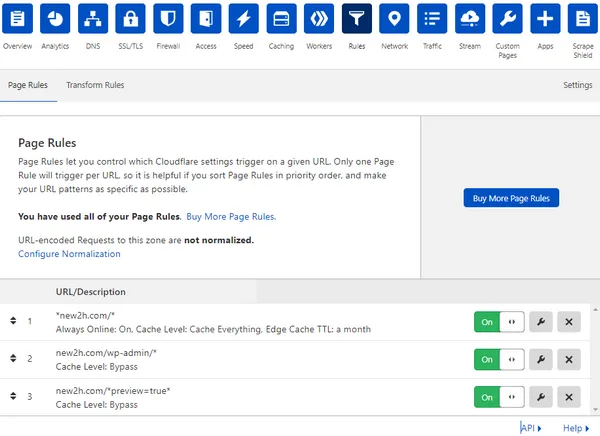
Task: Select the *new2h.com/* URL text
Action: click(x=85, y=315)
